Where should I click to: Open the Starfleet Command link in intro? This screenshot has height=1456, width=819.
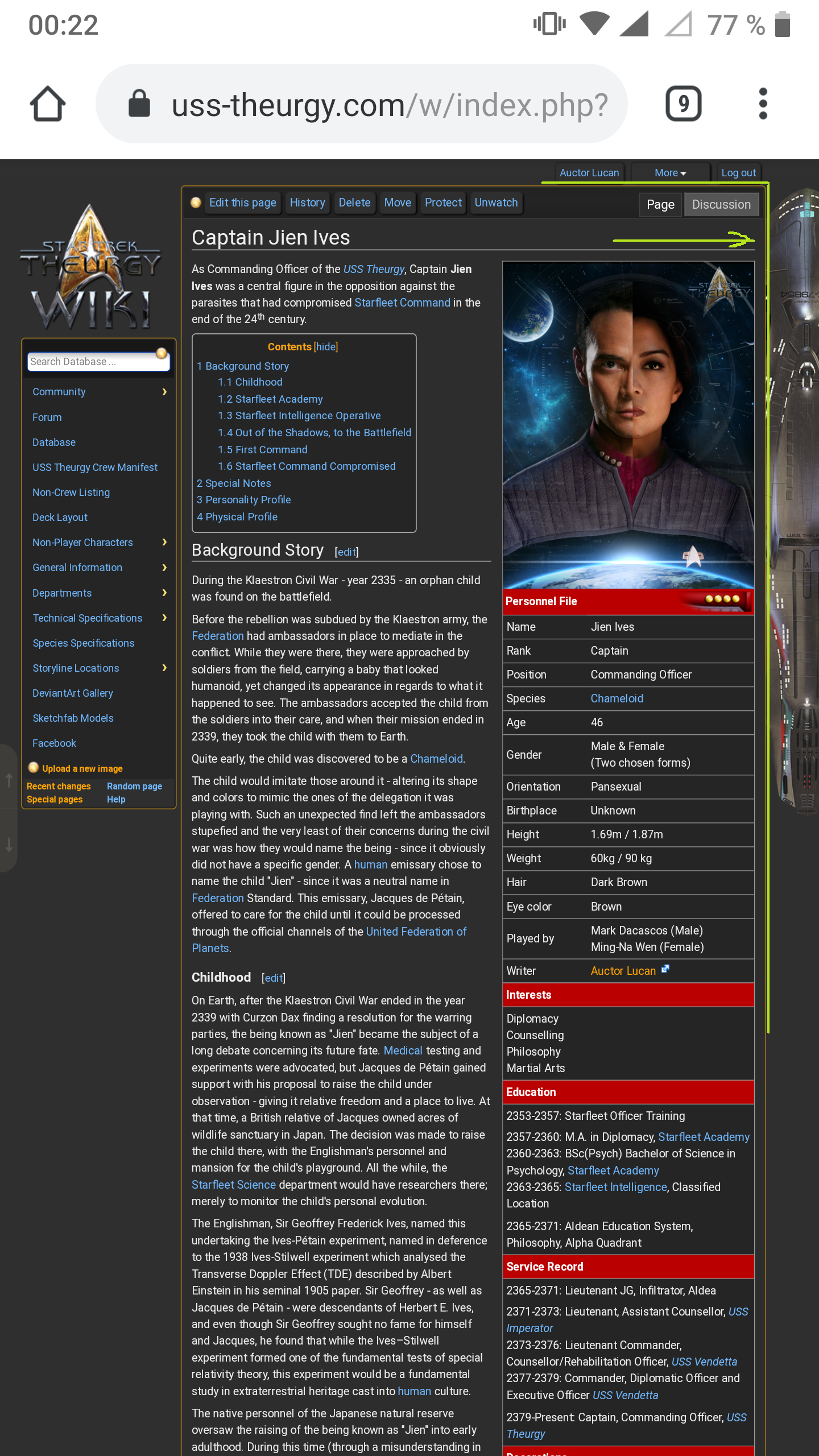402,303
